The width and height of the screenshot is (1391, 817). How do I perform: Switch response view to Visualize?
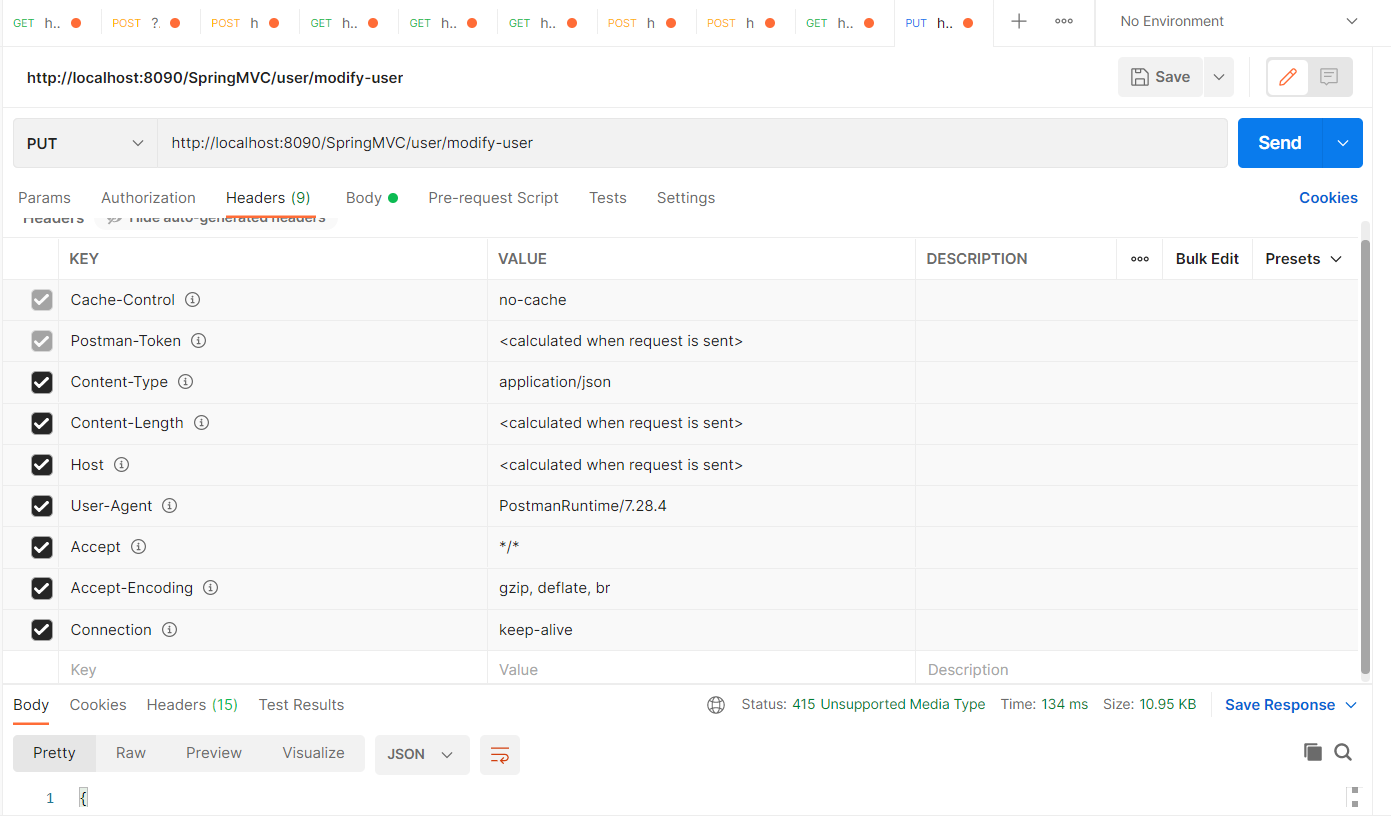tap(313, 753)
